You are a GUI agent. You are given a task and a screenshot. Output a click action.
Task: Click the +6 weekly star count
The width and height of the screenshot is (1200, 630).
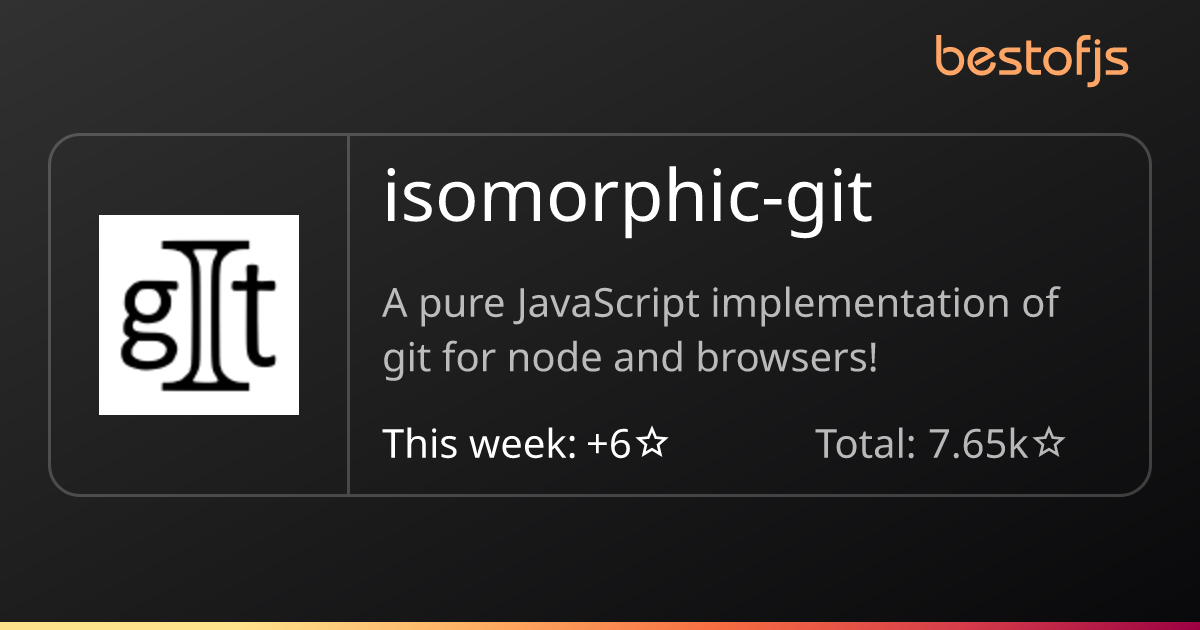coord(609,444)
